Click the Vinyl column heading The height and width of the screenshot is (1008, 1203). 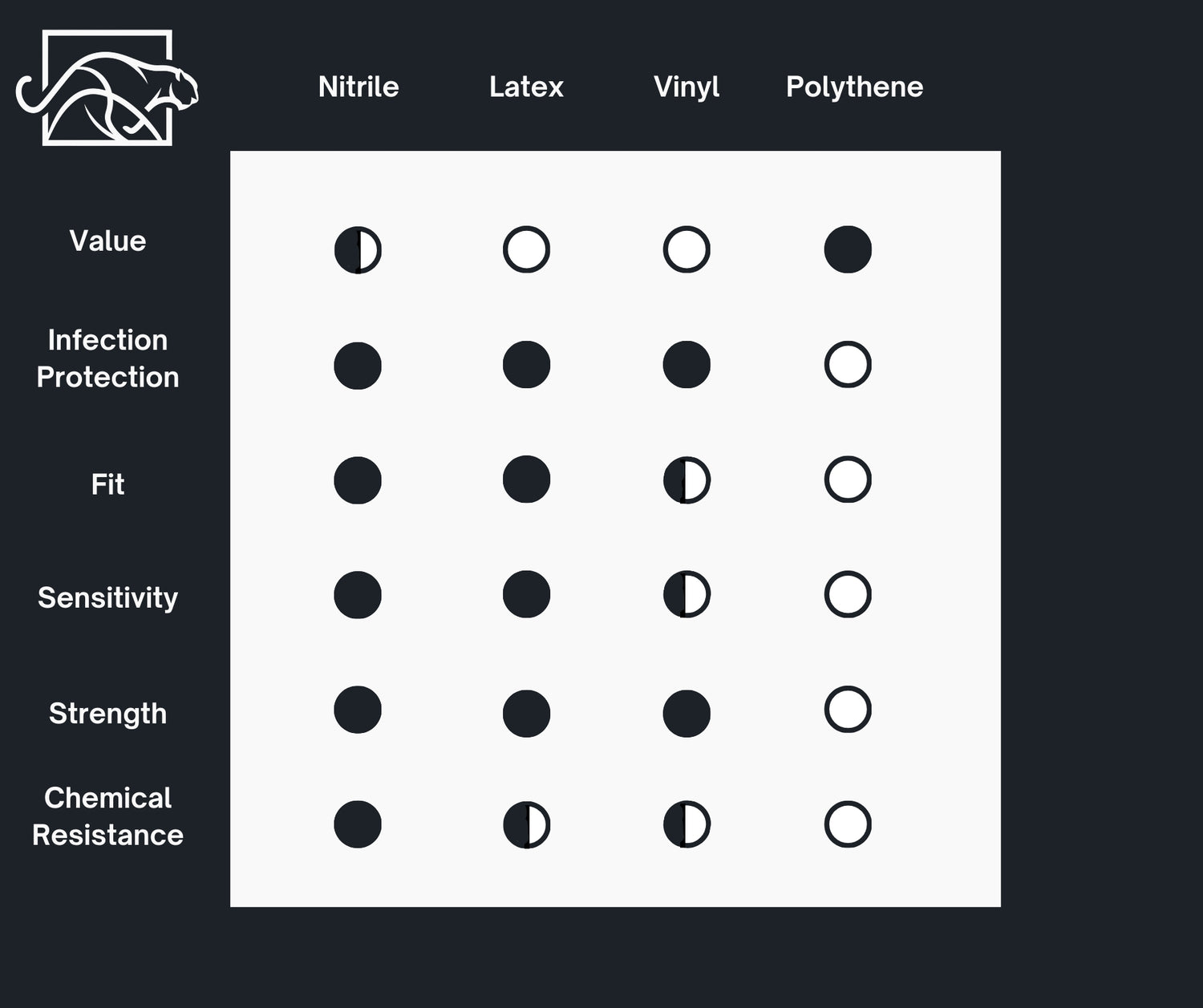tap(687, 87)
